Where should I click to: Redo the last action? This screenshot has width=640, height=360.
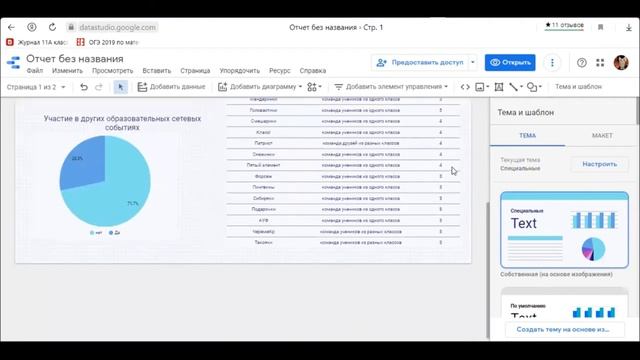pyautogui.click(x=99, y=87)
